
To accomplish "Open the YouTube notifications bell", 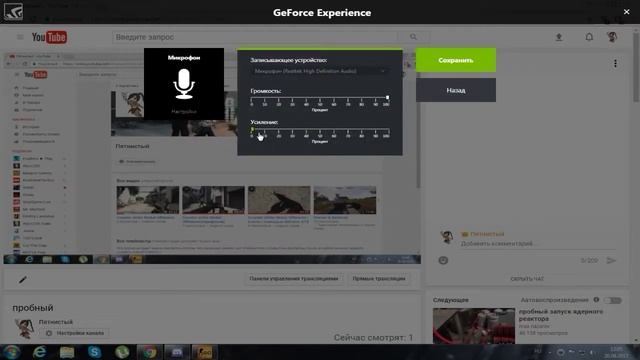I will [x=589, y=37].
